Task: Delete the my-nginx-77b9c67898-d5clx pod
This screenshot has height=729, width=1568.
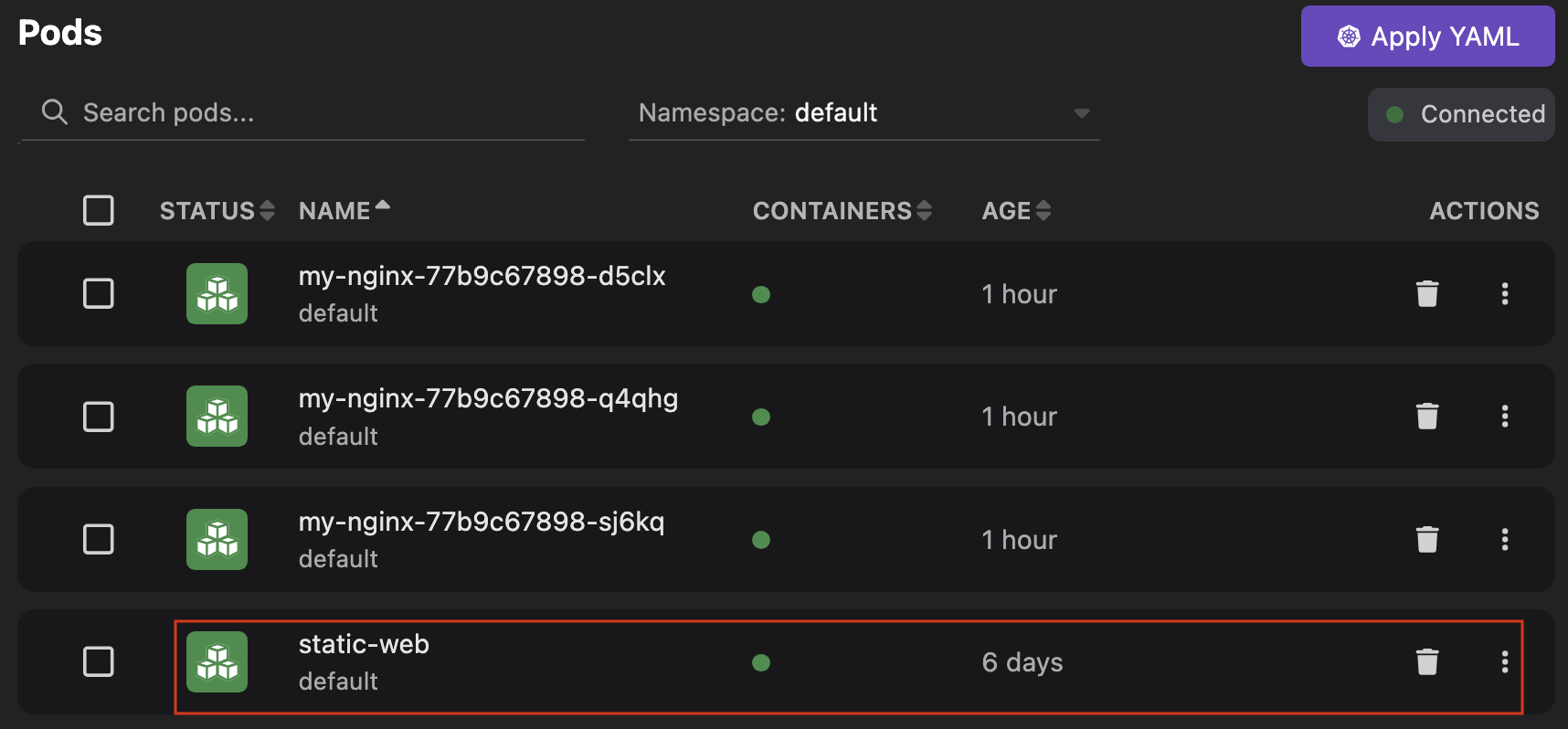Action: [x=1426, y=294]
